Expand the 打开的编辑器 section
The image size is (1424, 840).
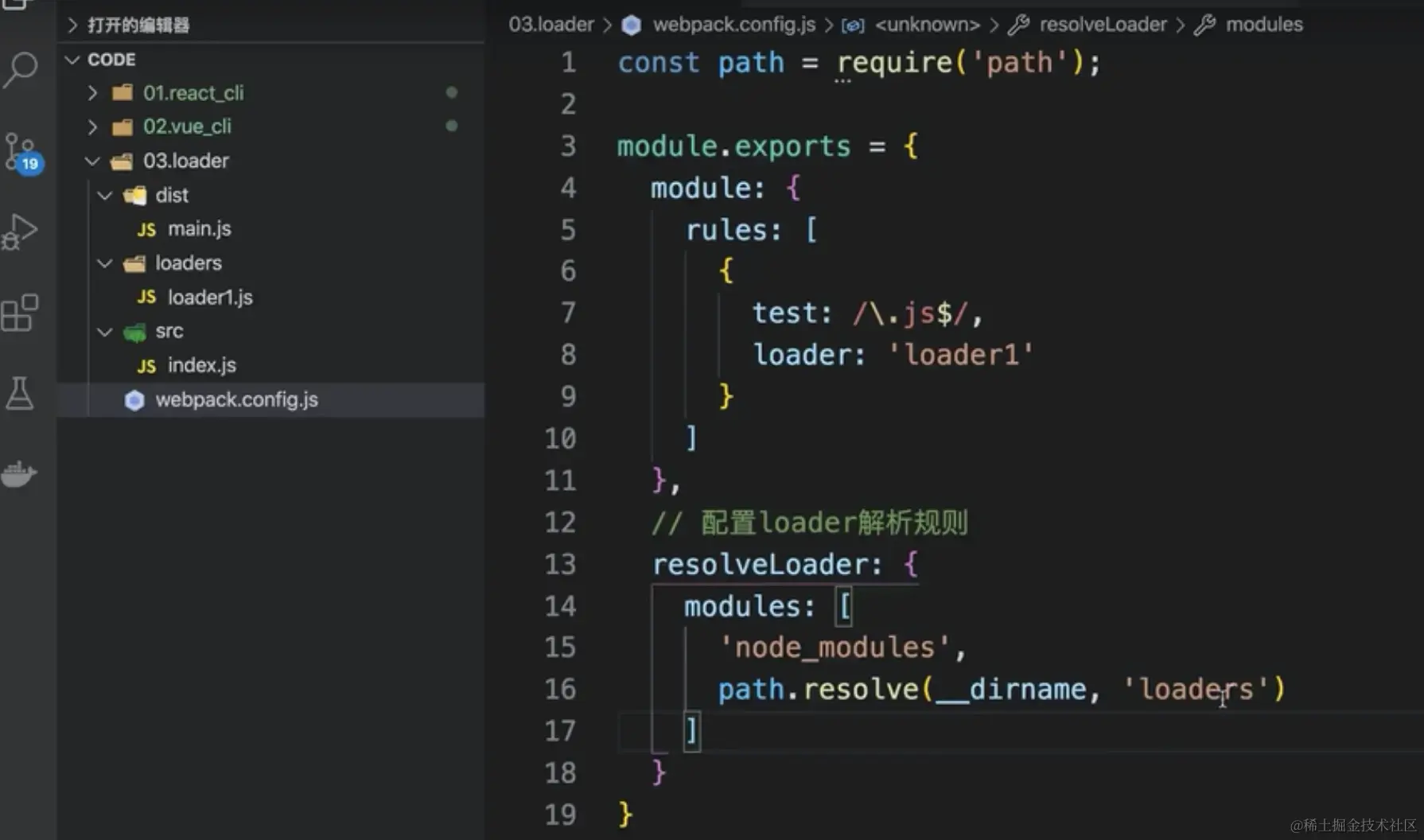[x=72, y=25]
